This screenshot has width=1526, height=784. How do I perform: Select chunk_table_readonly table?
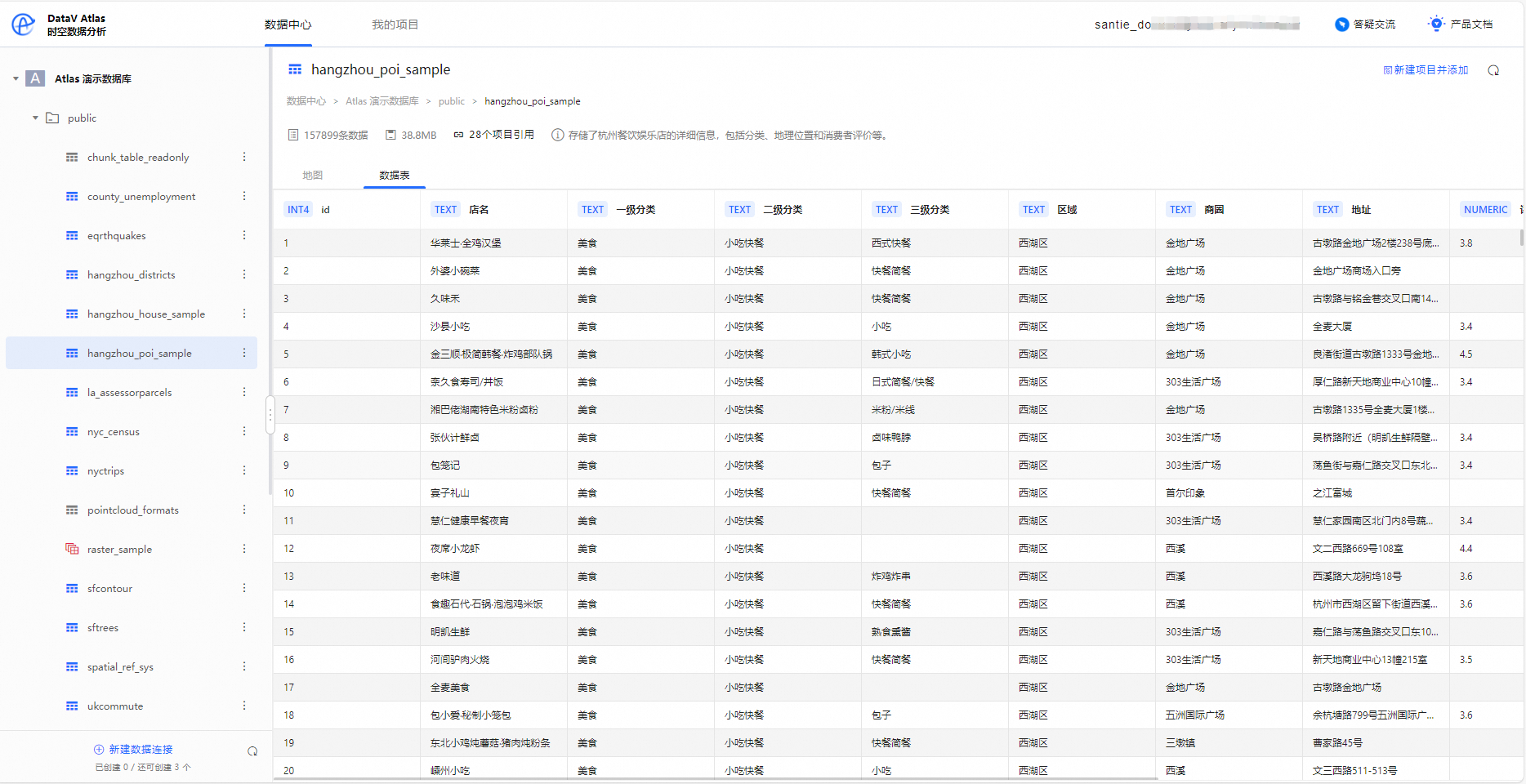pyautogui.click(x=138, y=157)
